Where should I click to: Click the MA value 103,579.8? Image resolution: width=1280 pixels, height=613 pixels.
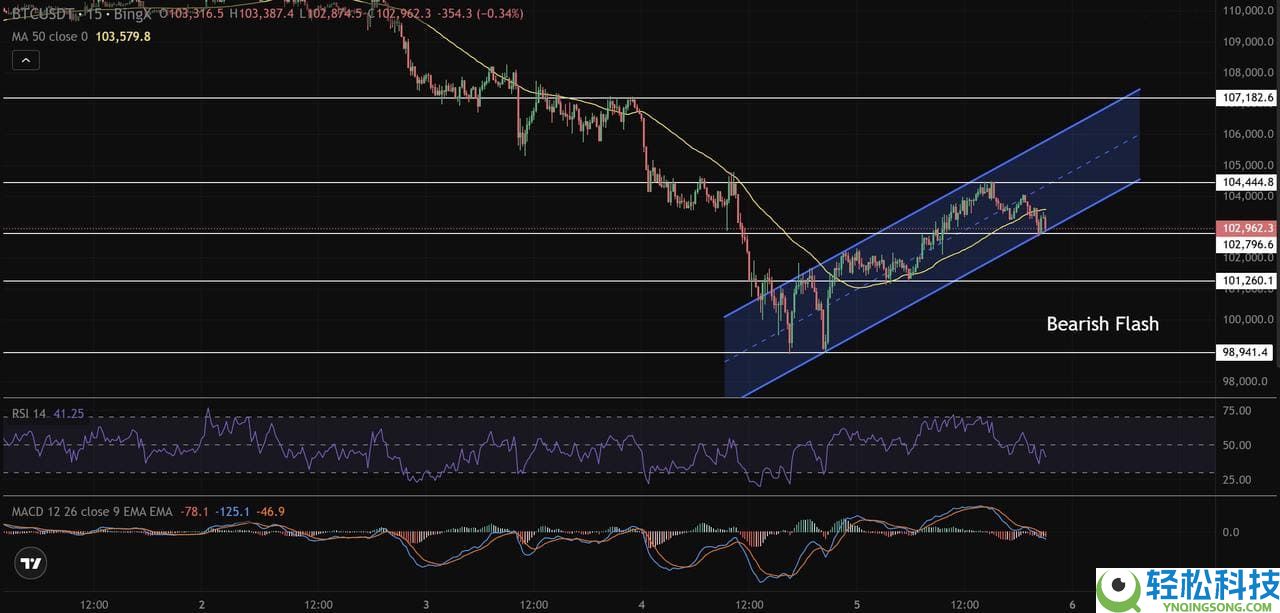tap(123, 36)
